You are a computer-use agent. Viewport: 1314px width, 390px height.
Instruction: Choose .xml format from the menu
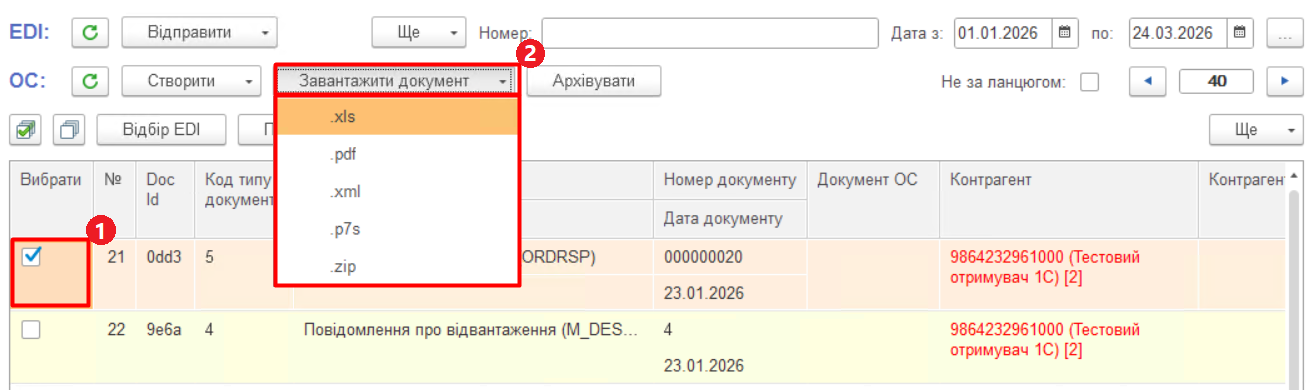pos(397,192)
